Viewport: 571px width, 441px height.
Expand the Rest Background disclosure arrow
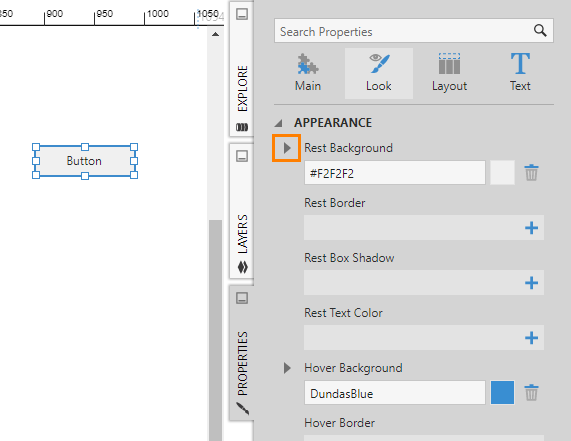(287, 148)
